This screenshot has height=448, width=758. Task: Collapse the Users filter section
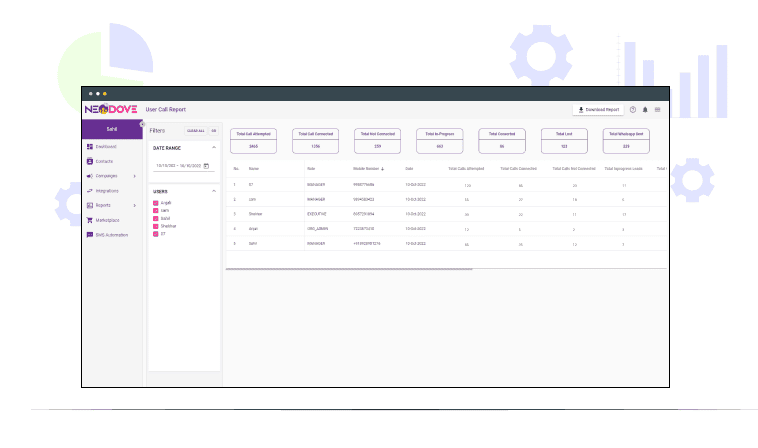(213, 190)
